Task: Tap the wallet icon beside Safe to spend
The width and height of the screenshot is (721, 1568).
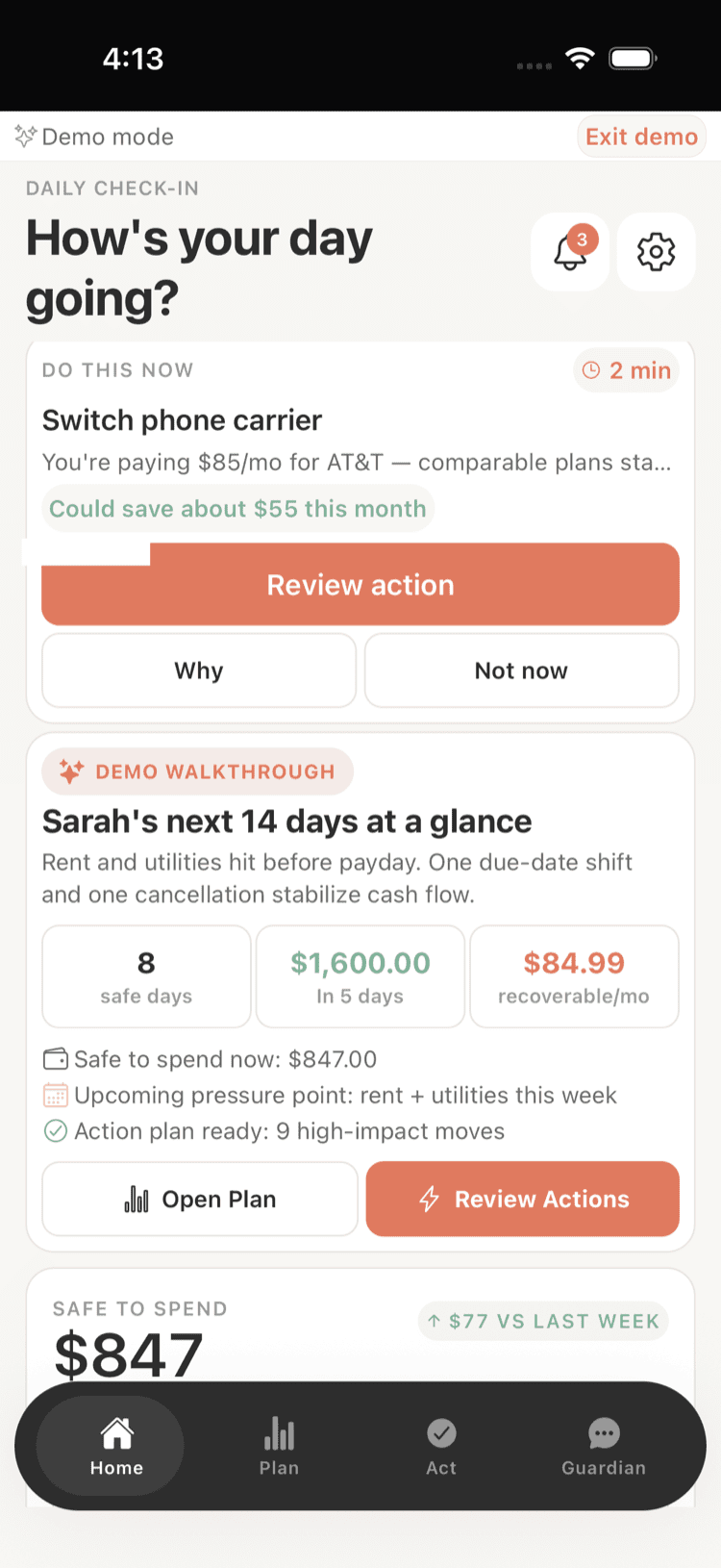Action: tap(56, 1059)
